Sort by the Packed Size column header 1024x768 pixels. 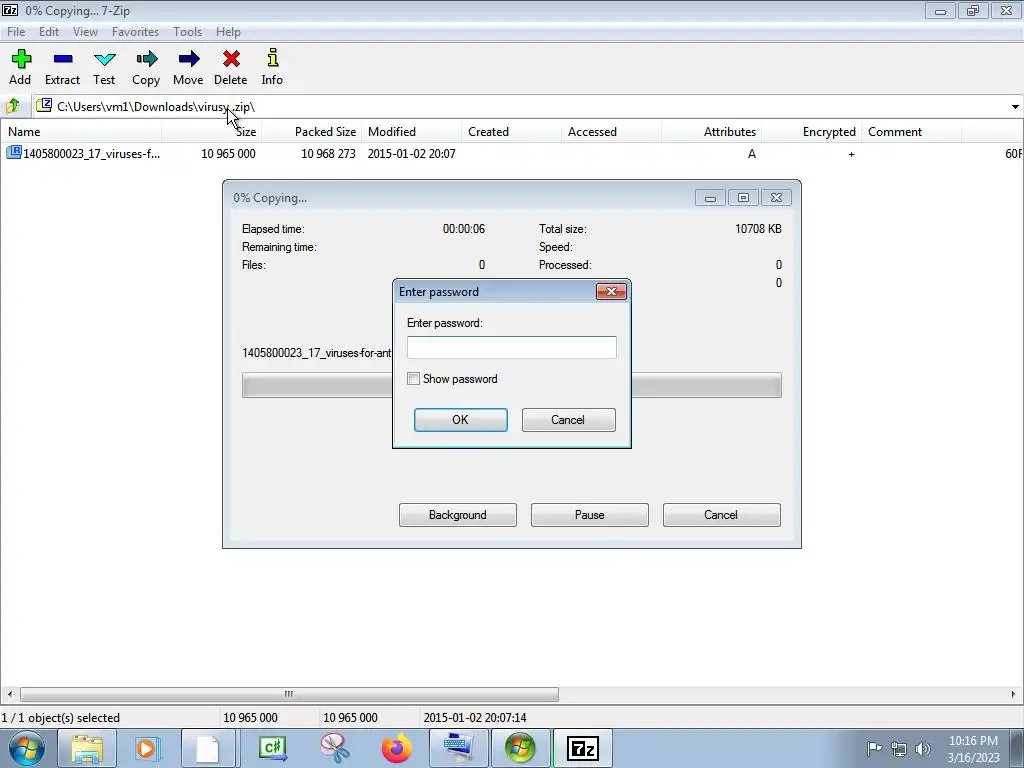pos(312,131)
